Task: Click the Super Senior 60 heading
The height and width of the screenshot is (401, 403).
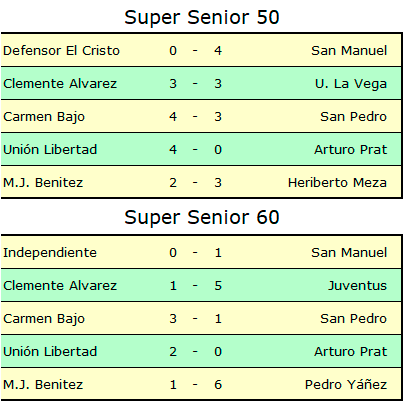Action: click(x=202, y=217)
